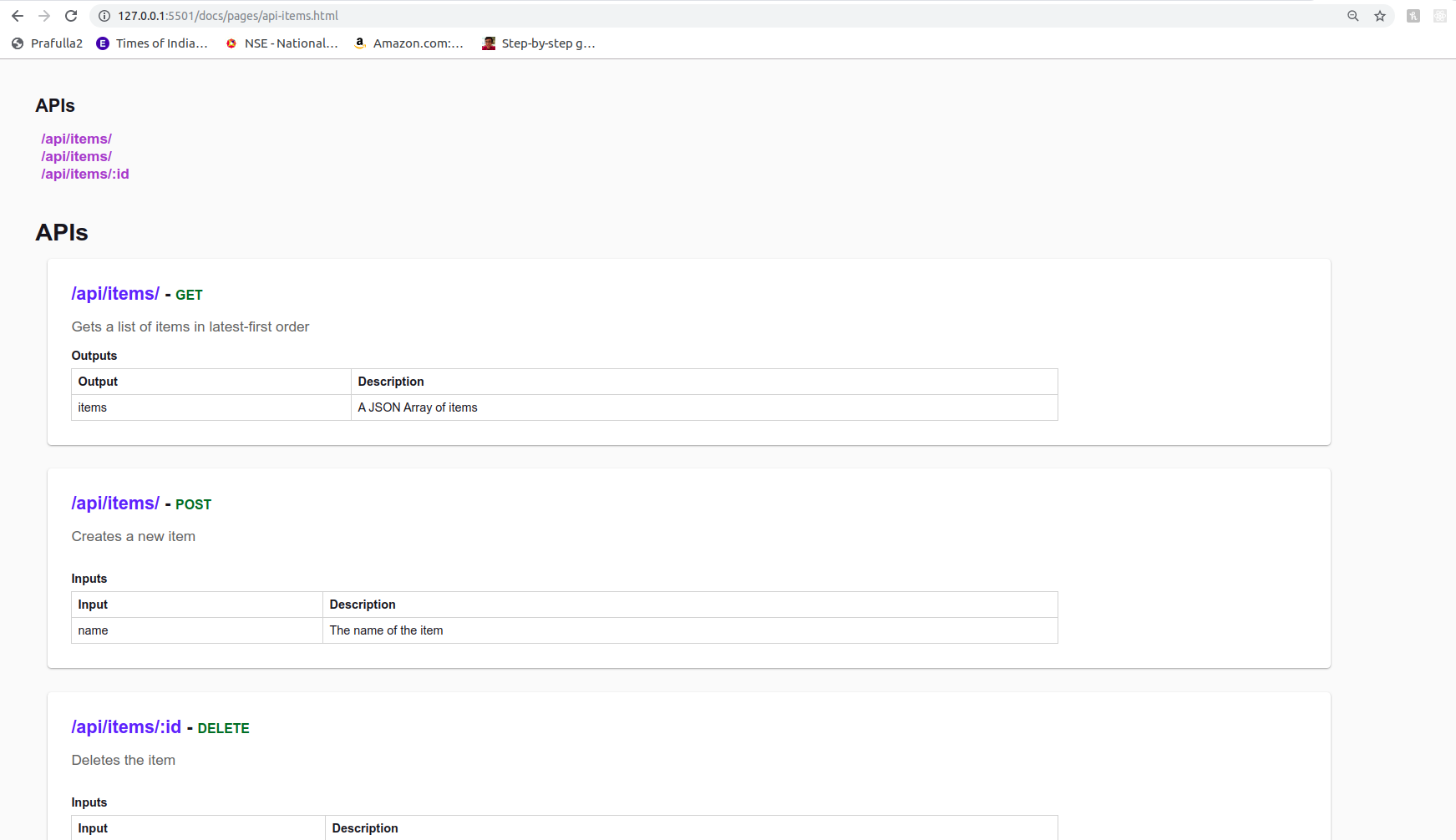The height and width of the screenshot is (840, 1456).
Task: Bookmark this page with the star icon
Action: pyautogui.click(x=1380, y=16)
